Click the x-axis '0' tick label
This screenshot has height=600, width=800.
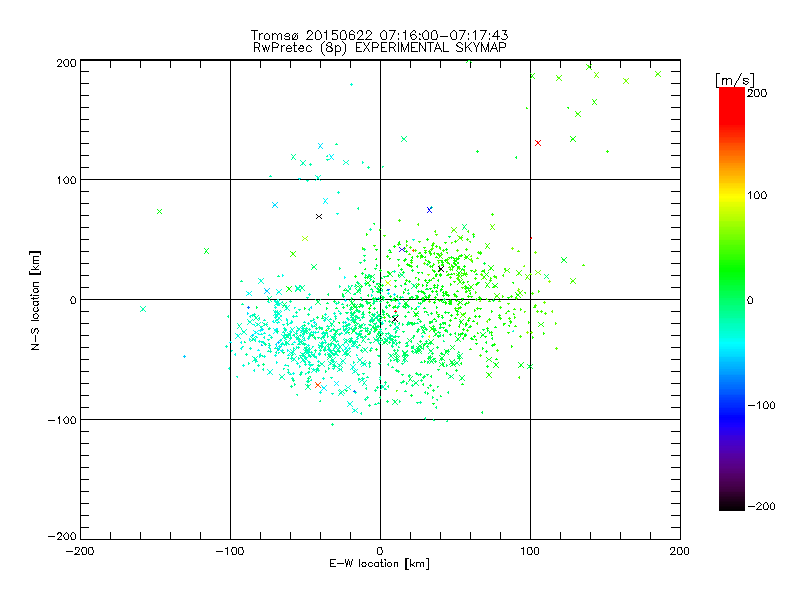point(380,551)
